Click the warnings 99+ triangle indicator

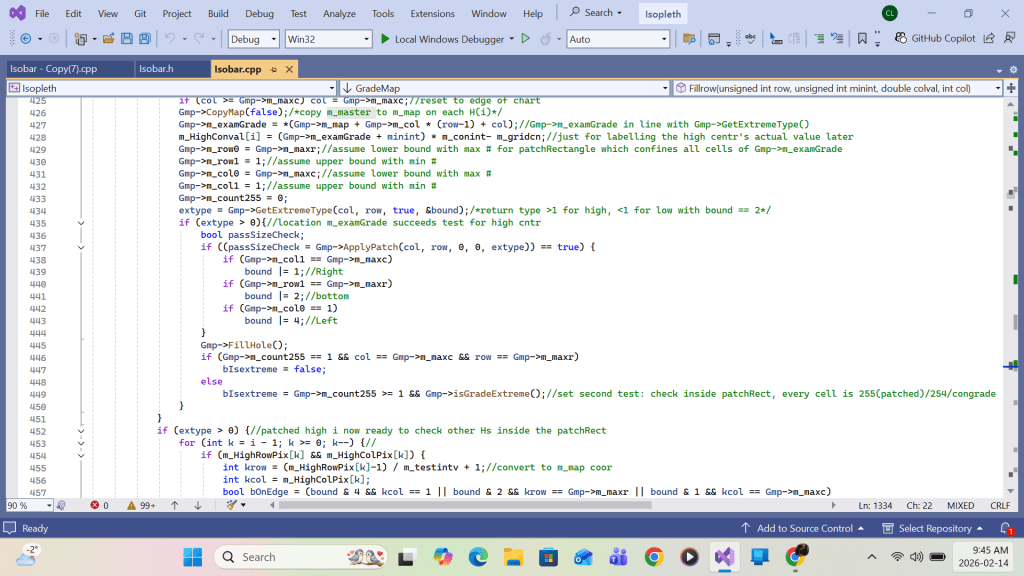point(131,506)
